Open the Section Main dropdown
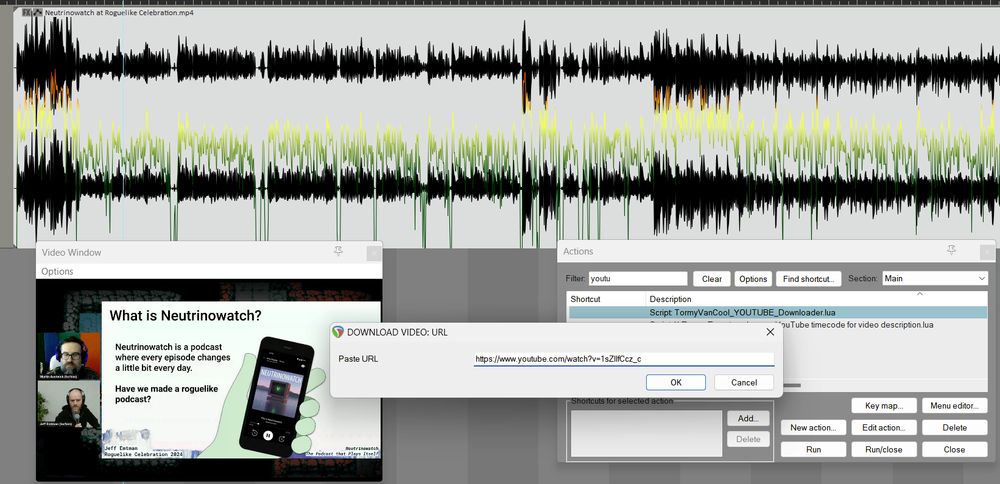This screenshot has width=1000, height=484. point(935,279)
